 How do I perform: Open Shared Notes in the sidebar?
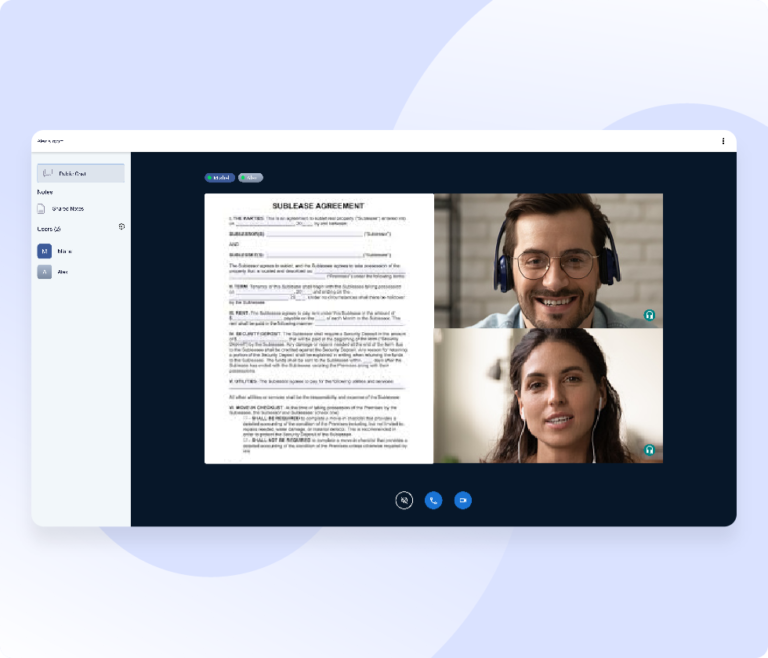tap(61, 209)
